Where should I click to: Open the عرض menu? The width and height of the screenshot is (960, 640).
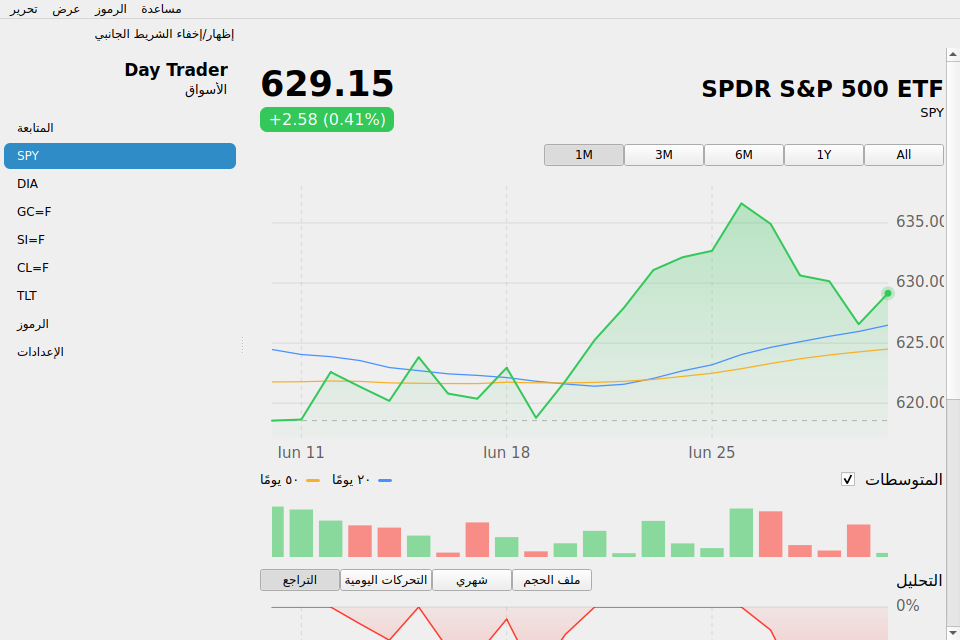(66, 9)
